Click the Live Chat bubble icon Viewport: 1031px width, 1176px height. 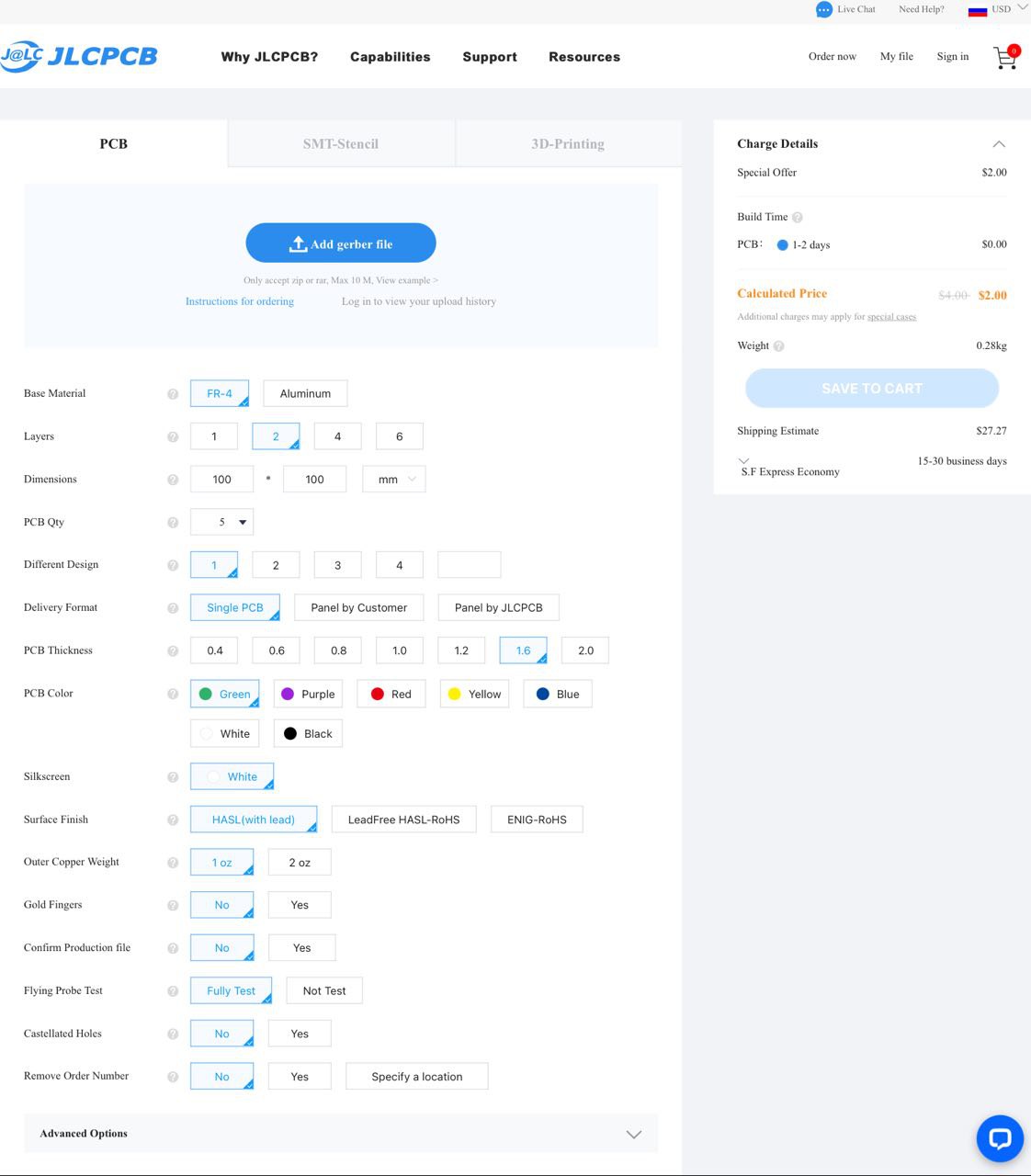823,9
